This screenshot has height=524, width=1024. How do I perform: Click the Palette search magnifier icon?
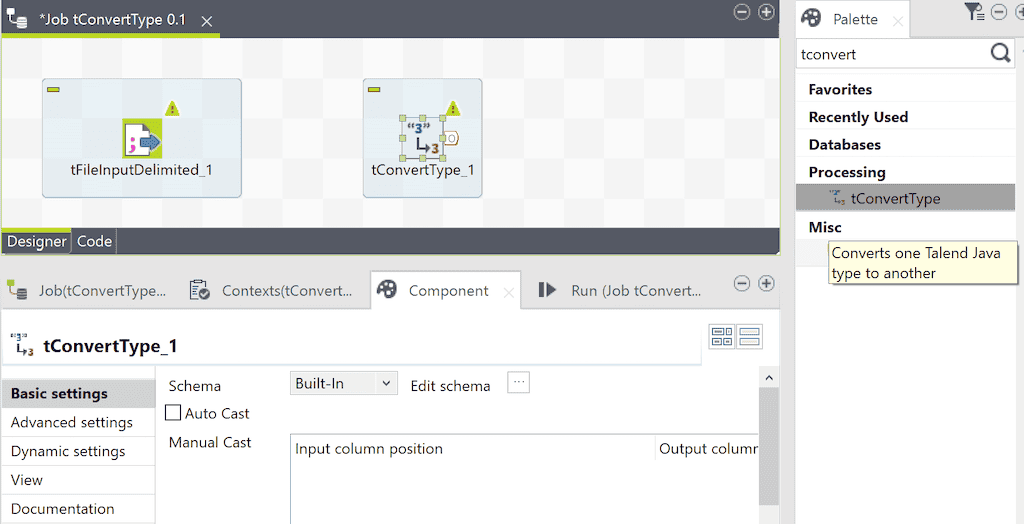1000,53
